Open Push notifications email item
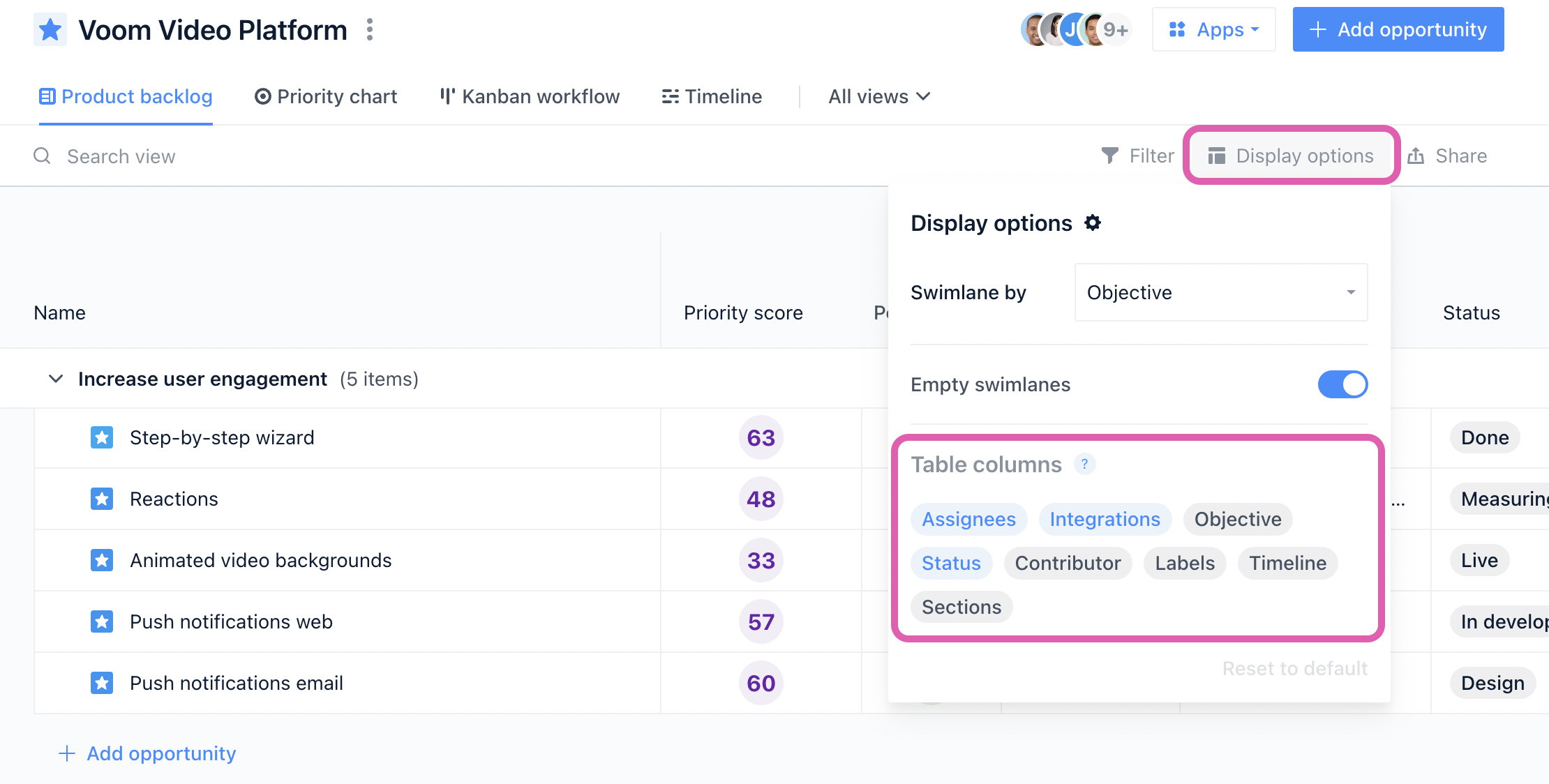This screenshot has height=784, width=1549. pos(236,683)
